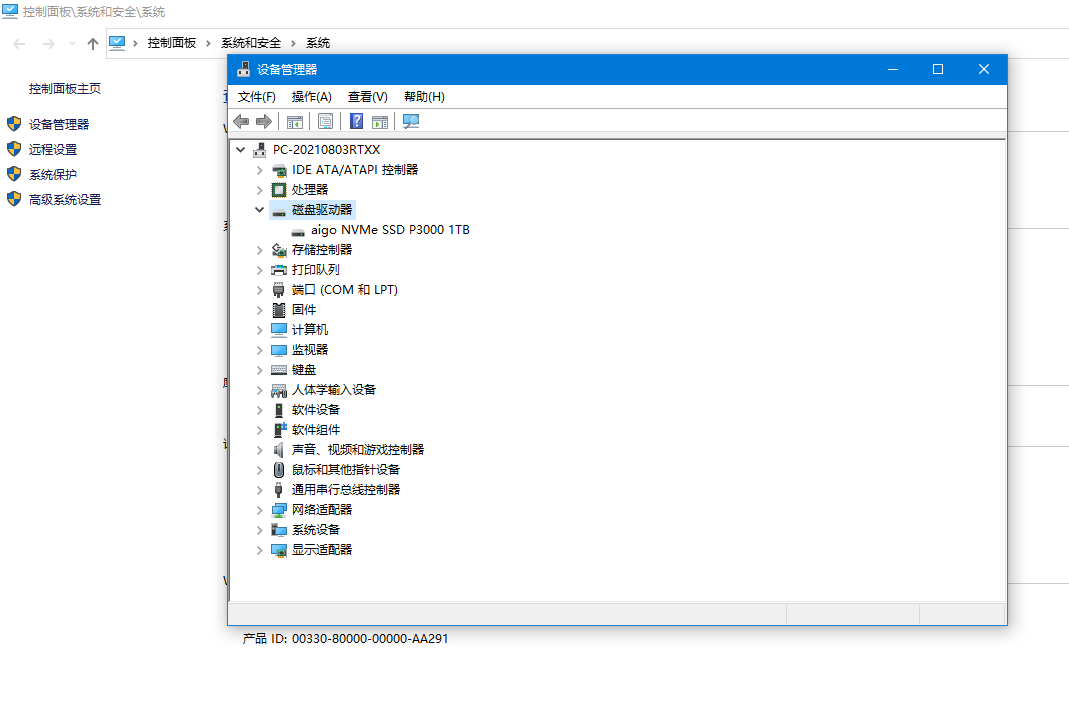The image size is (1069, 724).
Task: Open the 查看(V) menu
Action: [367, 97]
